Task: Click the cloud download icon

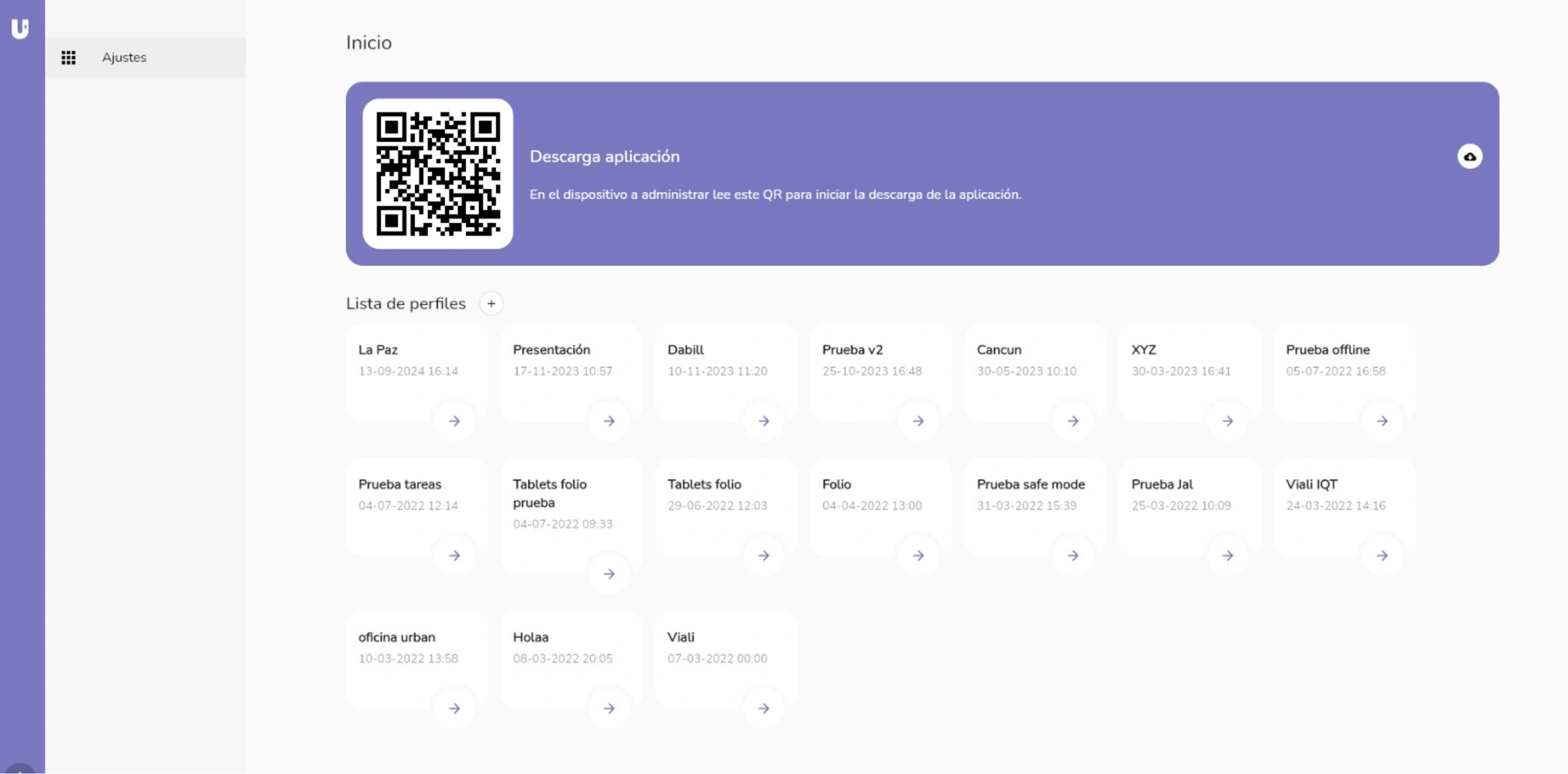Action: point(1469,157)
